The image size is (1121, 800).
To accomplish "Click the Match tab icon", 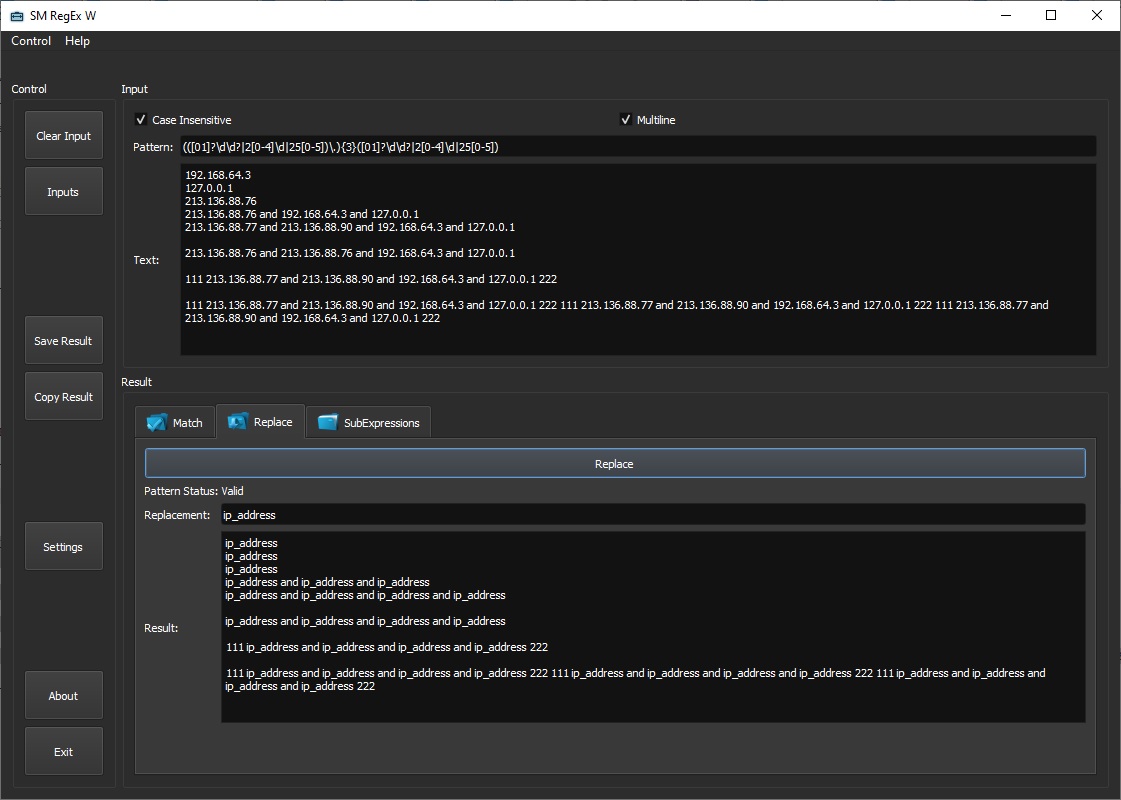I will pos(157,423).
